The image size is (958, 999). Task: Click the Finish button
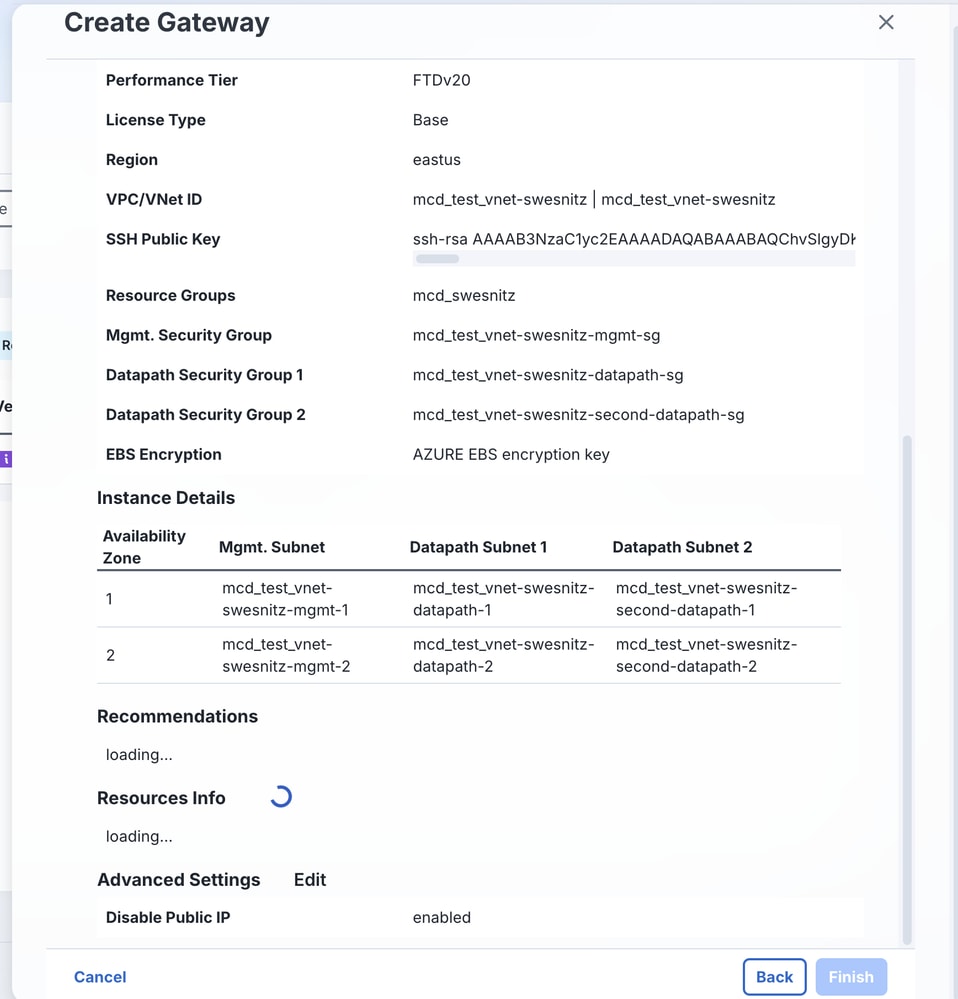click(851, 977)
